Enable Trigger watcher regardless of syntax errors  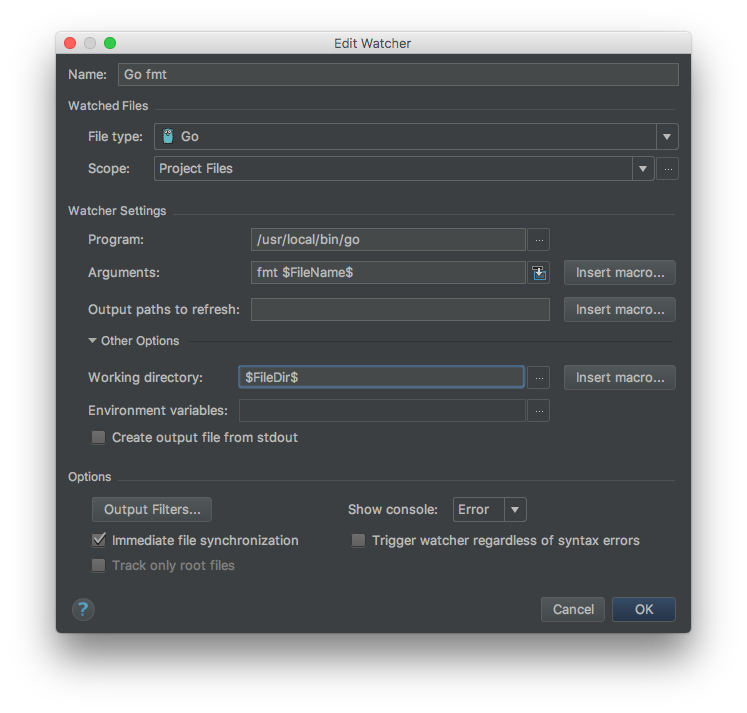[358, 540]
